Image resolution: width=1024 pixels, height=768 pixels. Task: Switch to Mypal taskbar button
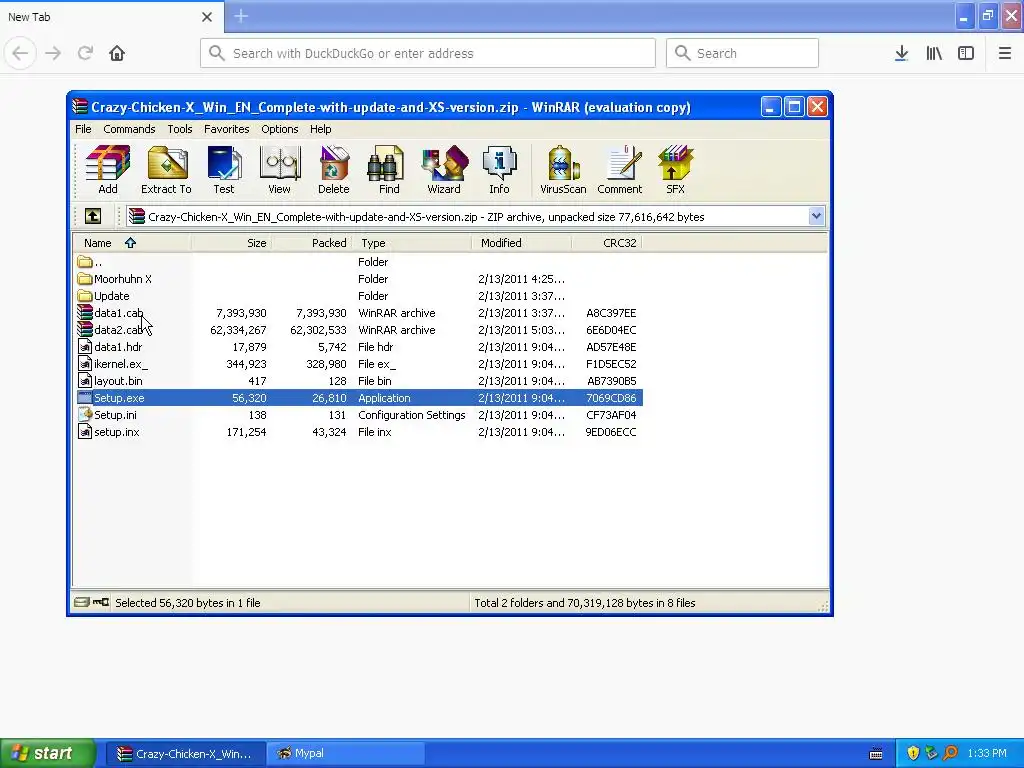[x=346, y=753]
